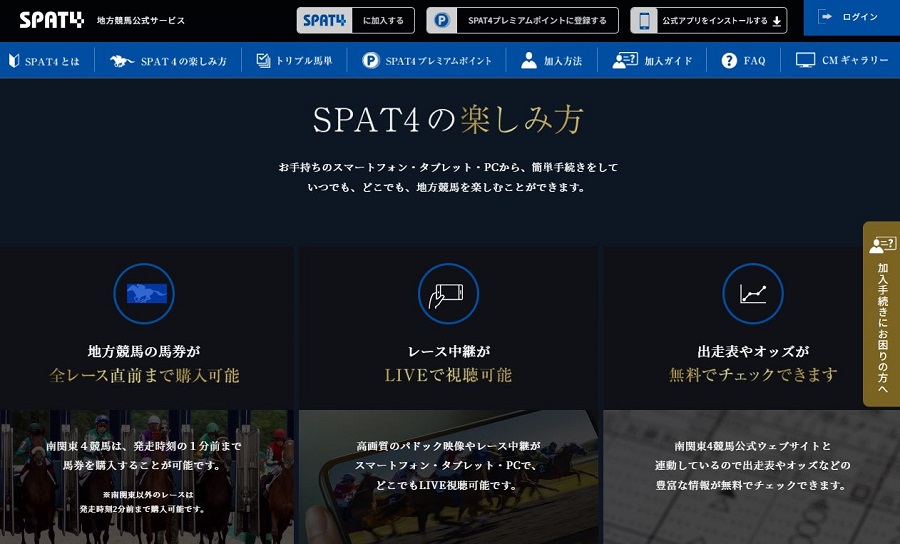Click the person-question icon beside 加入ガイド
This screenshot has height=544, width=900.
[x=625, y=60]
